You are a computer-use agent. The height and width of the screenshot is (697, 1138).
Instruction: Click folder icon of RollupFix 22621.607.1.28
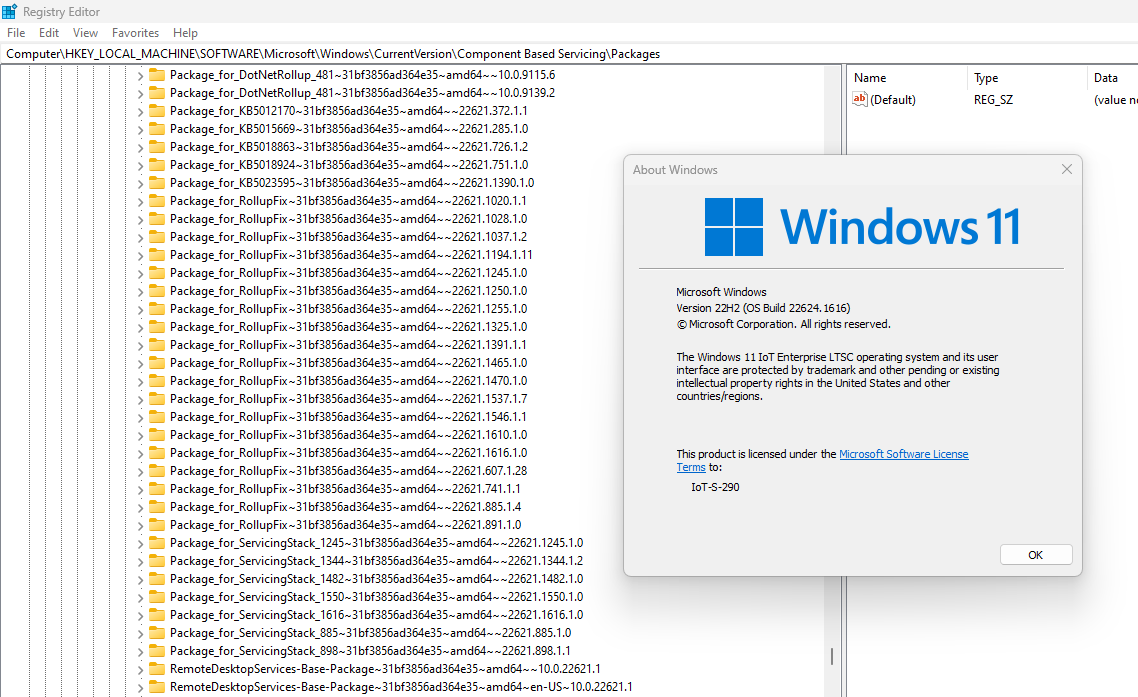click(157, 470)
